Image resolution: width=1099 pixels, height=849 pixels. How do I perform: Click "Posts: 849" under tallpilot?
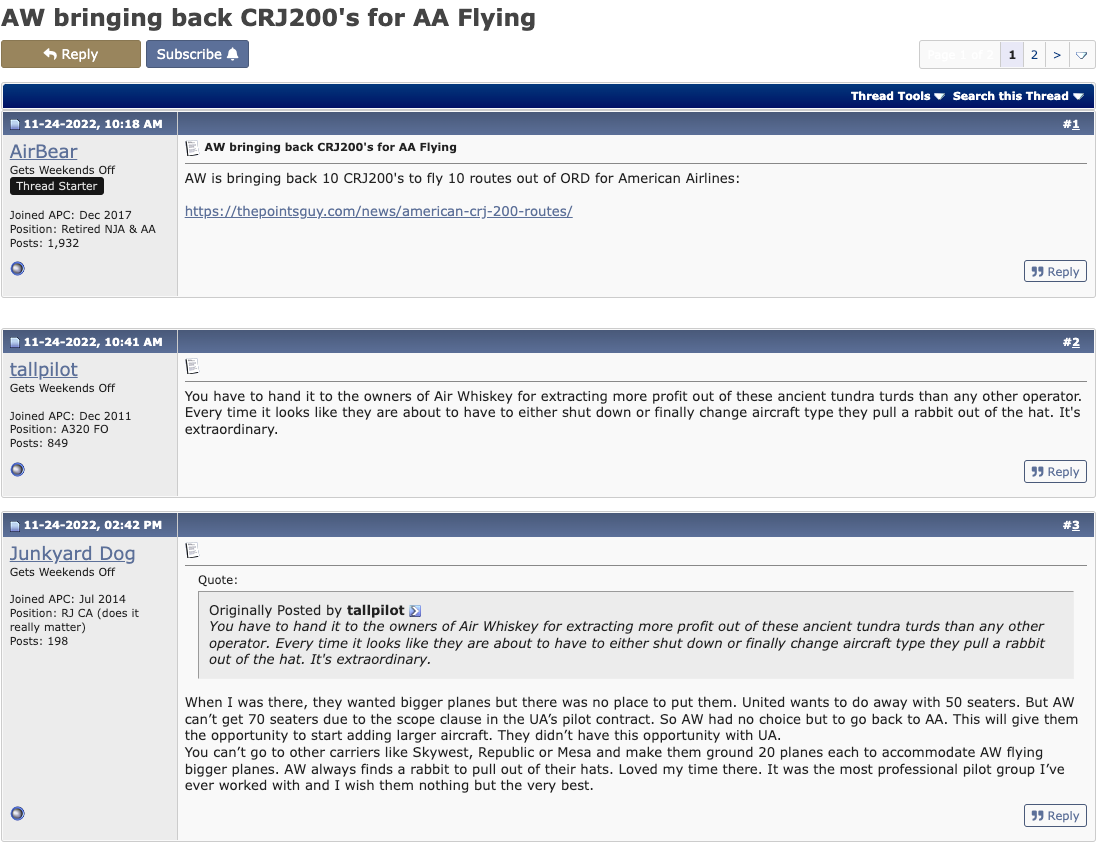[39, 443]
